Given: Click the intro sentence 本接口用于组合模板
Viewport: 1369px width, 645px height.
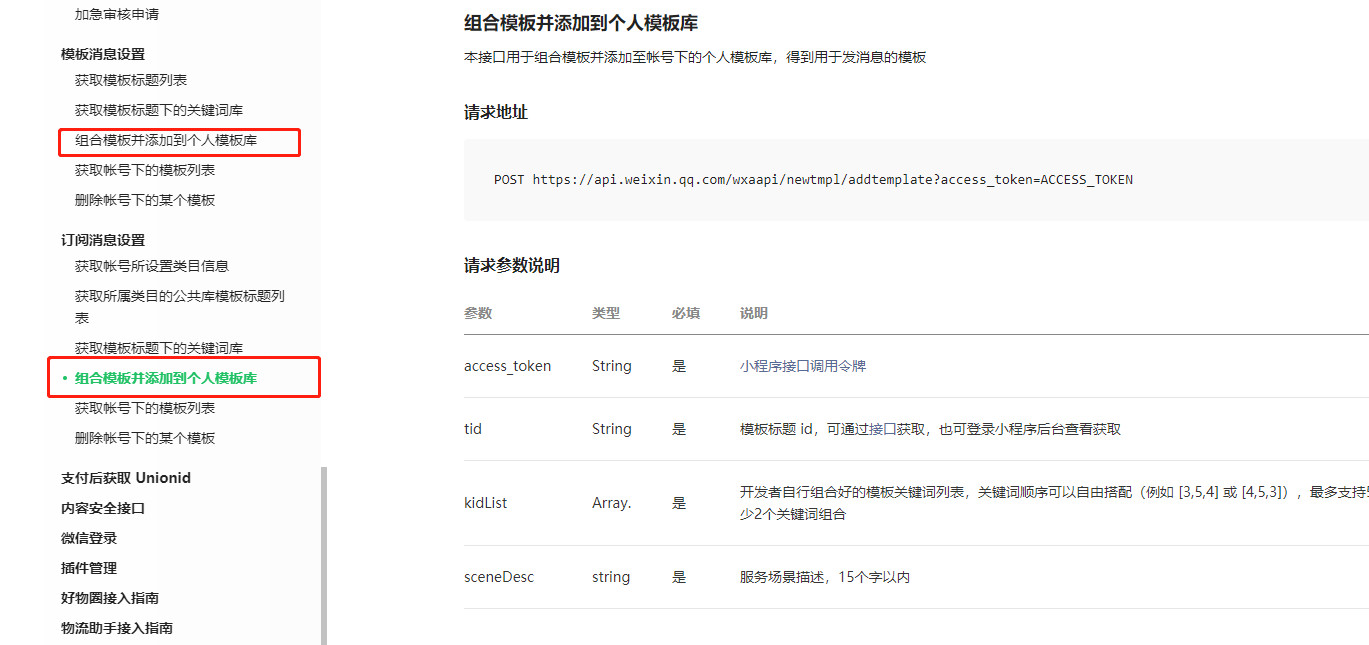Looking at the screenshot, I should point(695,57).
